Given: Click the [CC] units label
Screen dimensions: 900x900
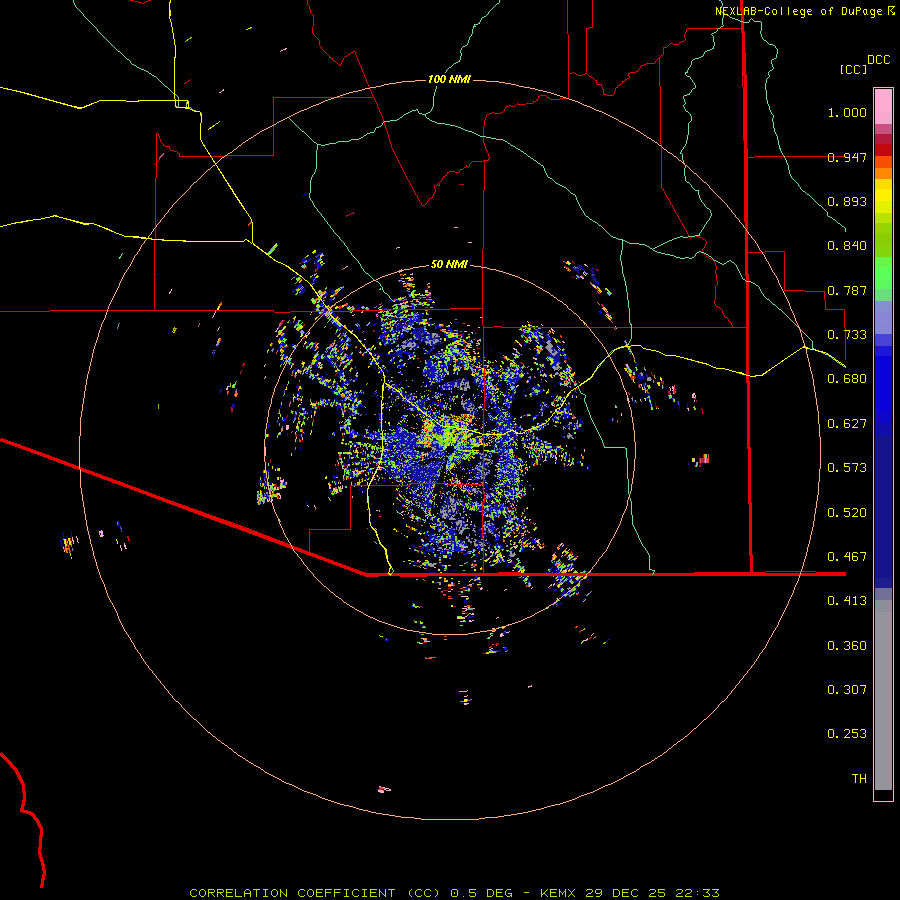Looking at the screenshot, I should point(854,69).
